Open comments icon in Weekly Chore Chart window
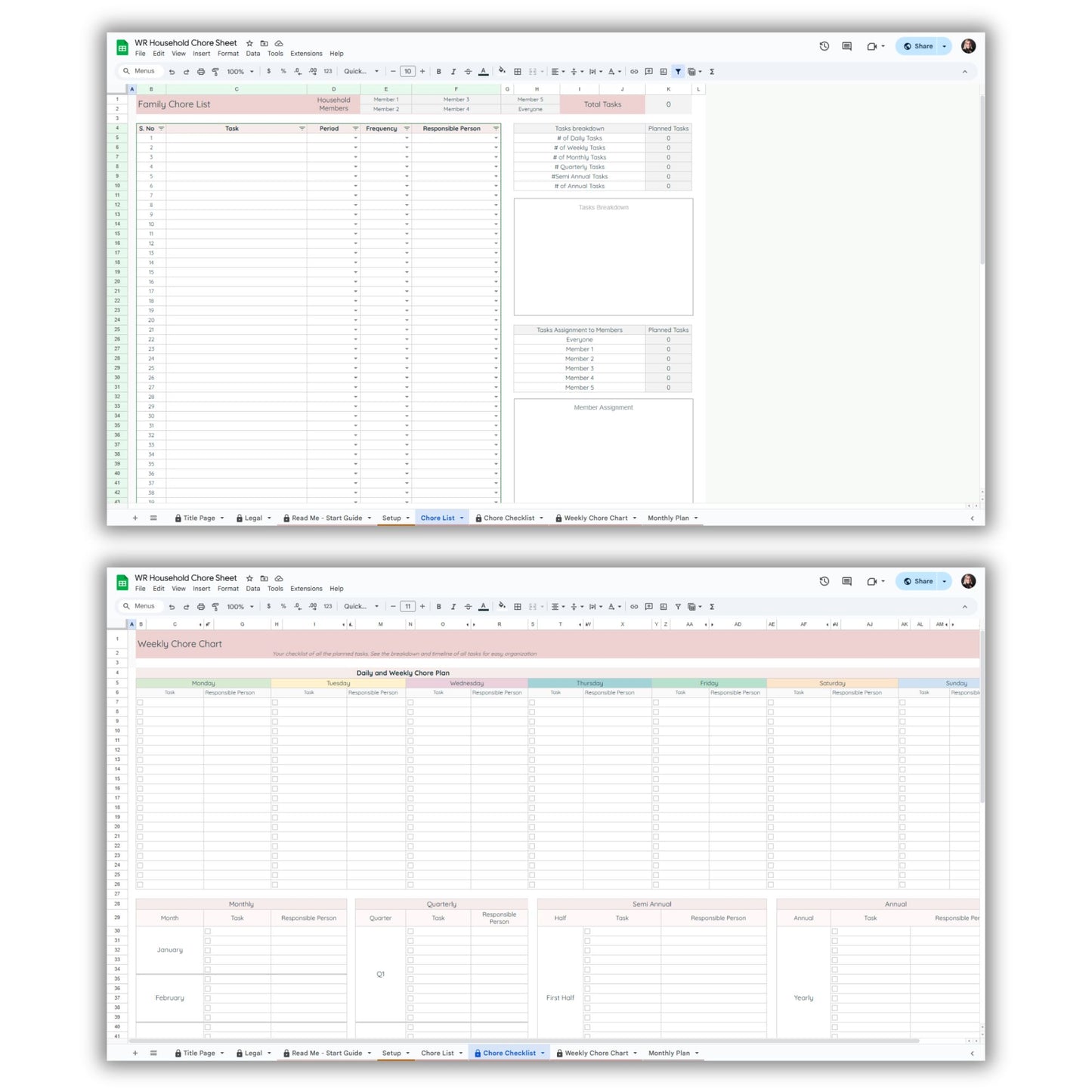 [847, 581]
